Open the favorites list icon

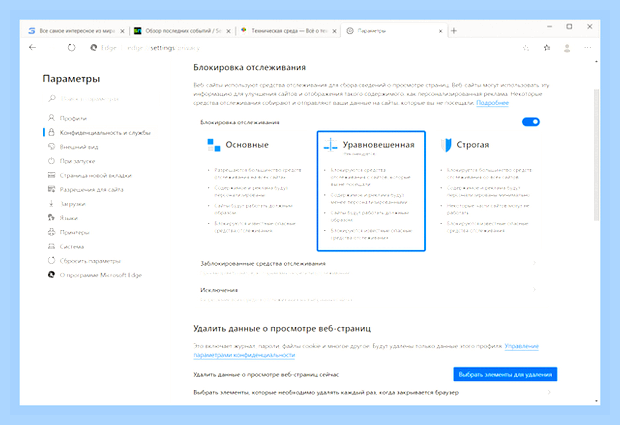click(547, 48)
